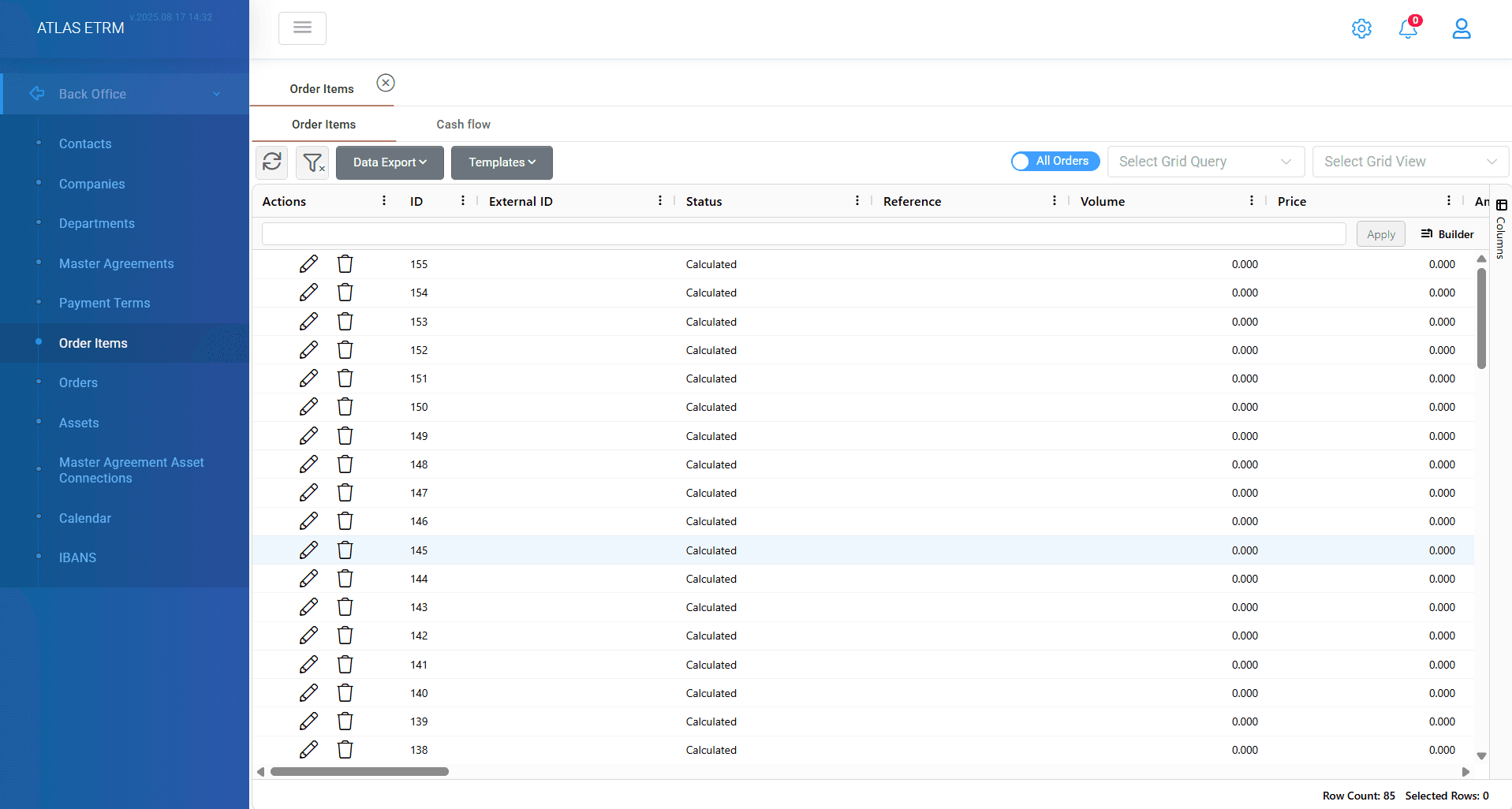Open the filter Builder

(x=1447, y=234)
